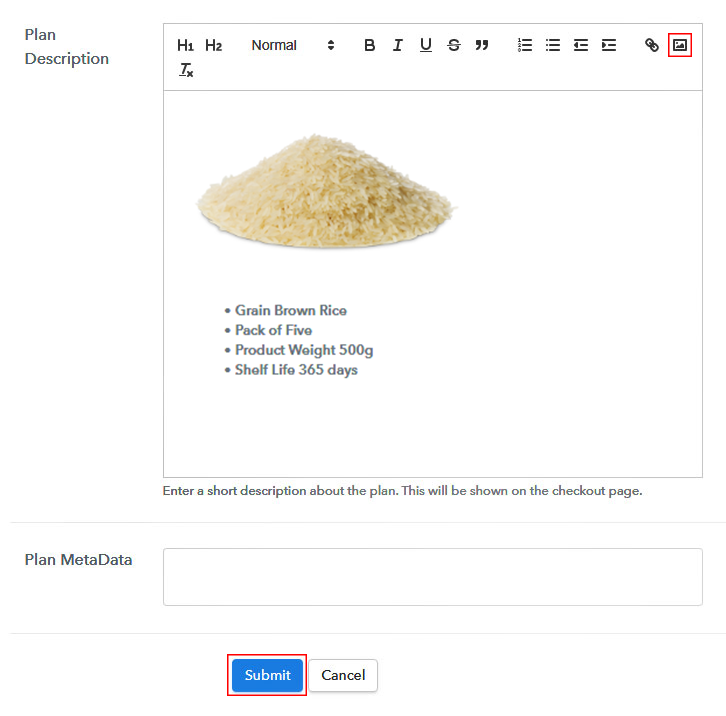Apply Heading 1 format
726x716 pixels.
point(185,45)
